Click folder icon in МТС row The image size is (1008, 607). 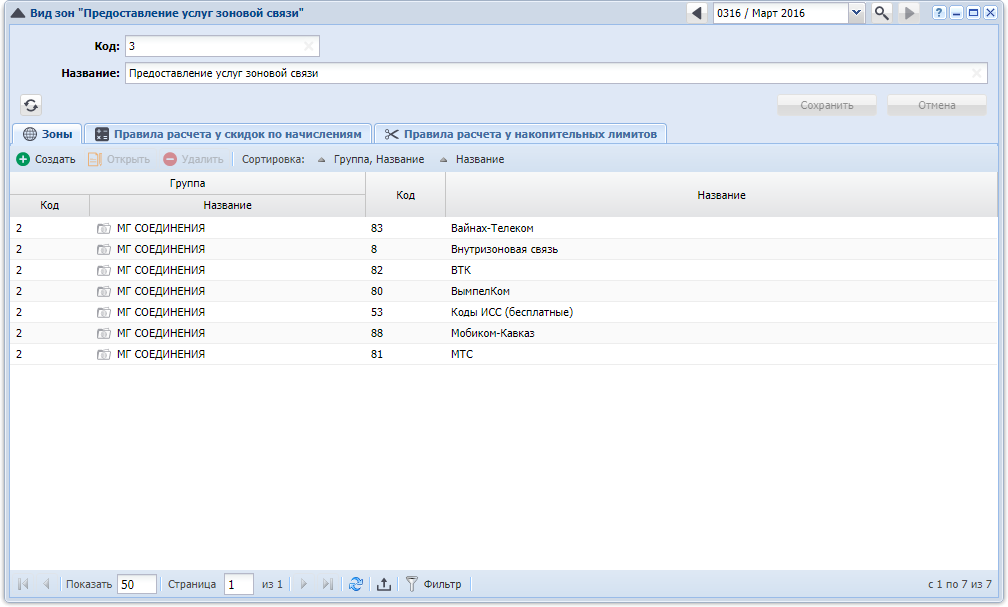click(104, 354)
